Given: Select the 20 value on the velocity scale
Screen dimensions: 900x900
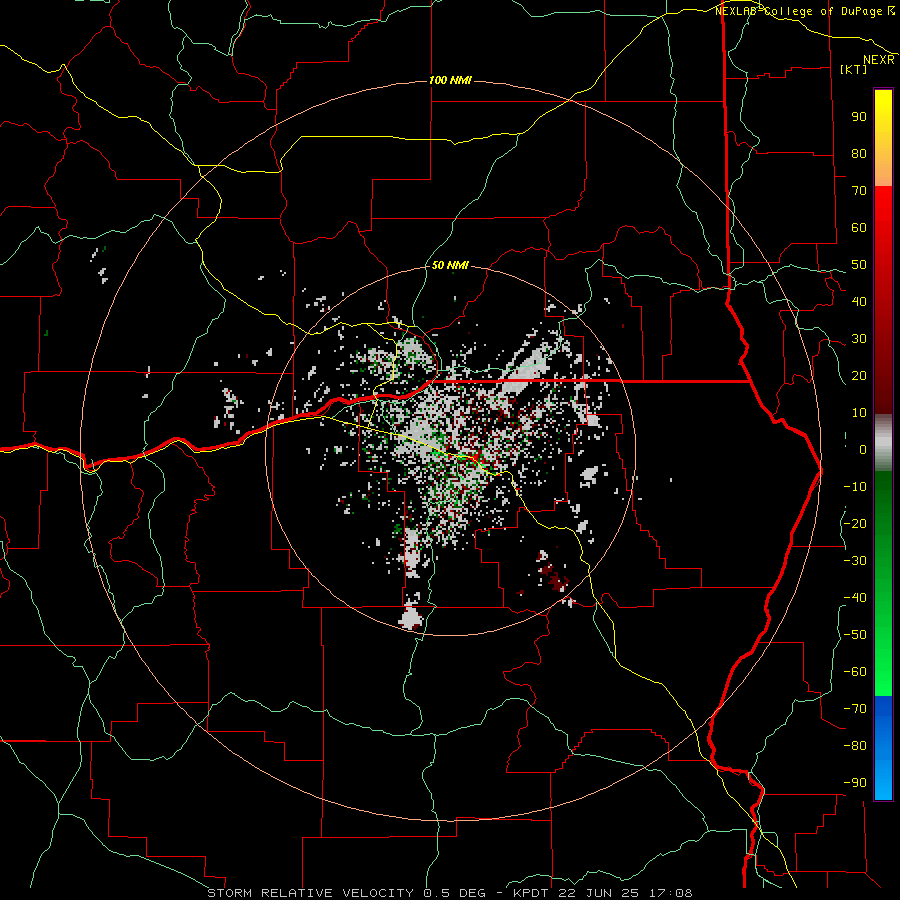Looking at the screenshot, I should (859, 375).
